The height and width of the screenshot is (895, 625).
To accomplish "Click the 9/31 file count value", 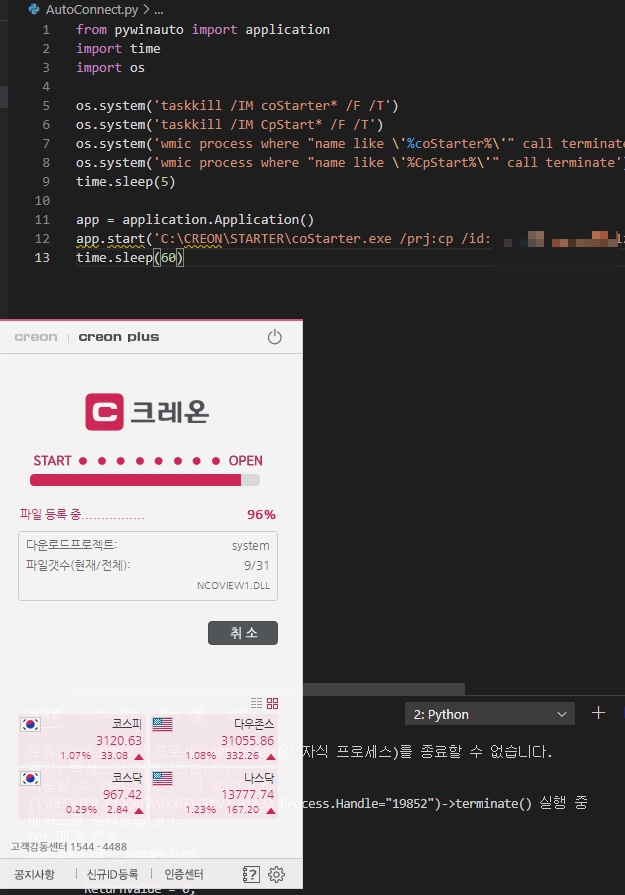I will tap(256, 565).
